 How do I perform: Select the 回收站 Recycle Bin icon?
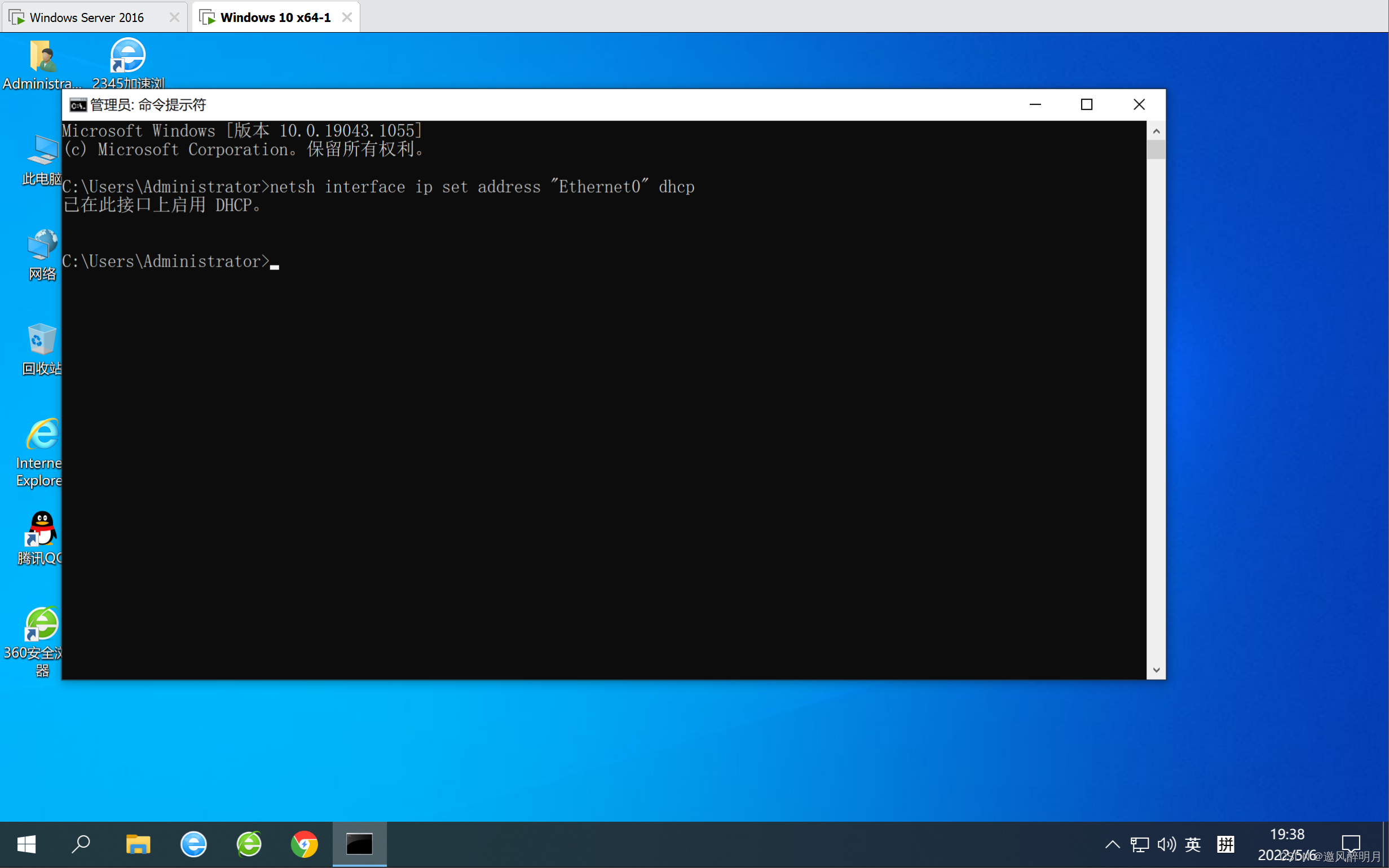tap(42, 349)
